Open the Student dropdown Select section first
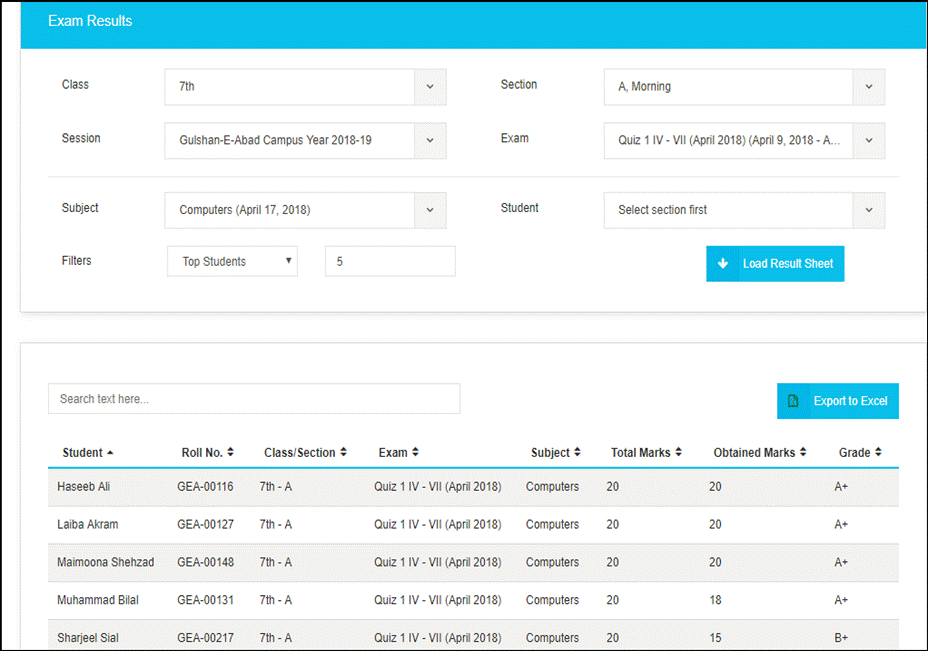 coord(744,210)
